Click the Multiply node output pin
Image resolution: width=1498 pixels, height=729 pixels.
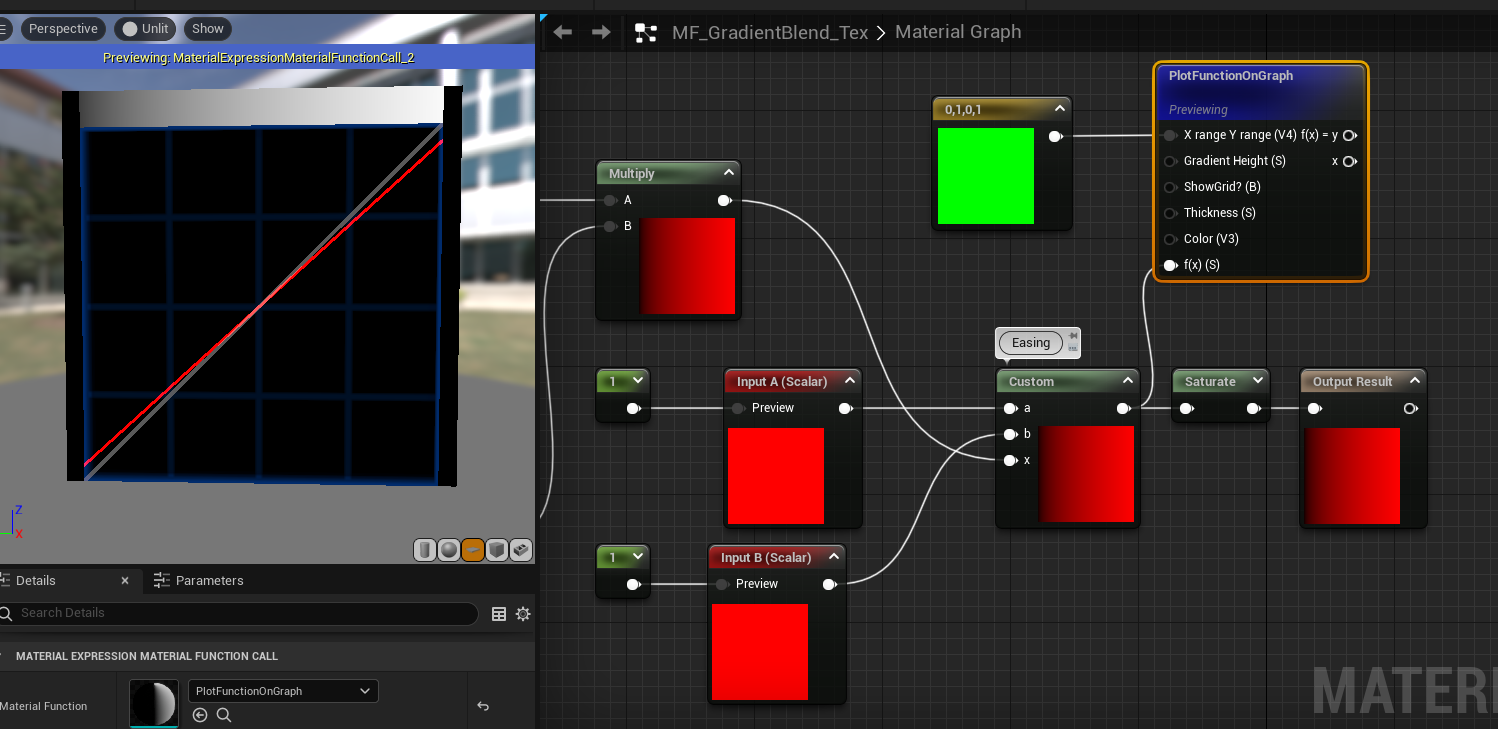pos(725,200)
